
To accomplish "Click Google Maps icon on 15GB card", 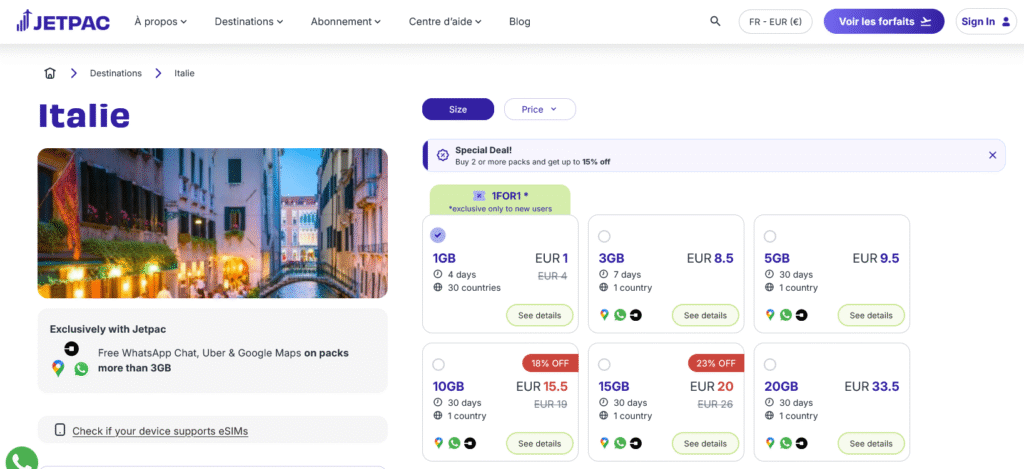I will pyautogui.click(x=604, y=443).
